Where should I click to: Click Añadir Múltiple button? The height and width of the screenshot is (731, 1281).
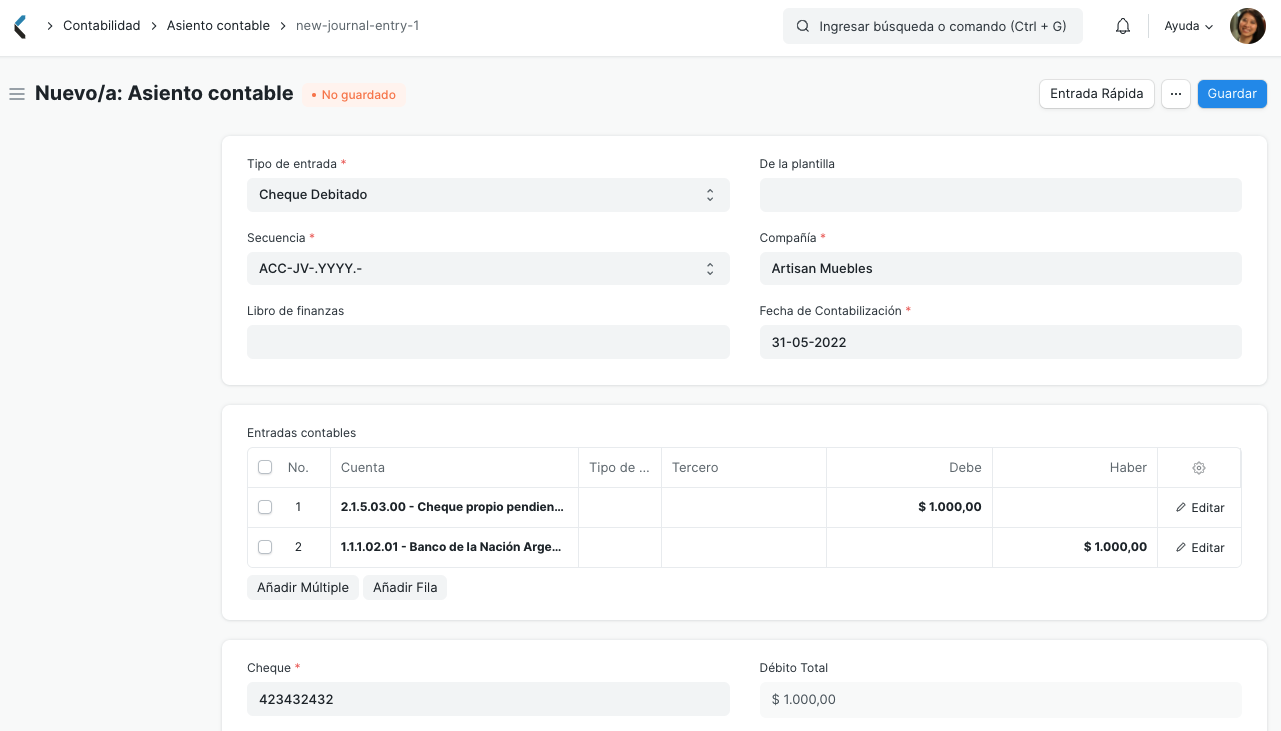303,587
